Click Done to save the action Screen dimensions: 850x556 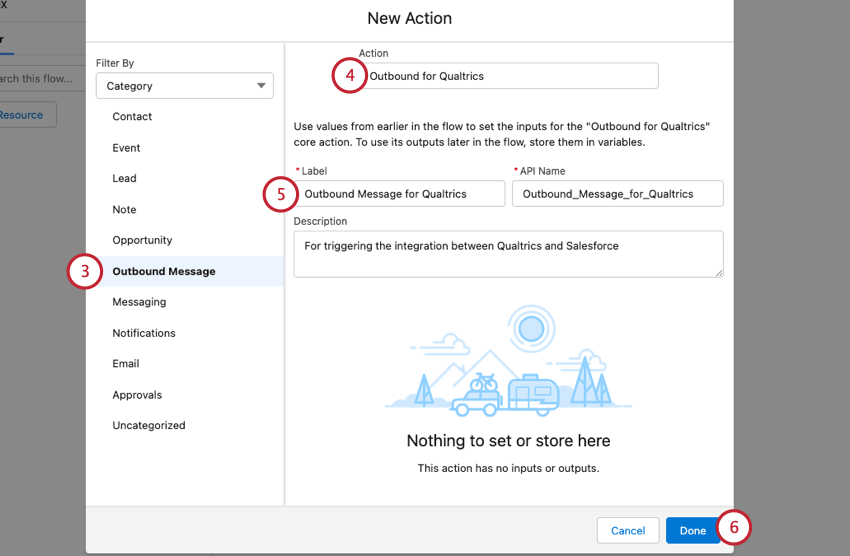(692, 531)
